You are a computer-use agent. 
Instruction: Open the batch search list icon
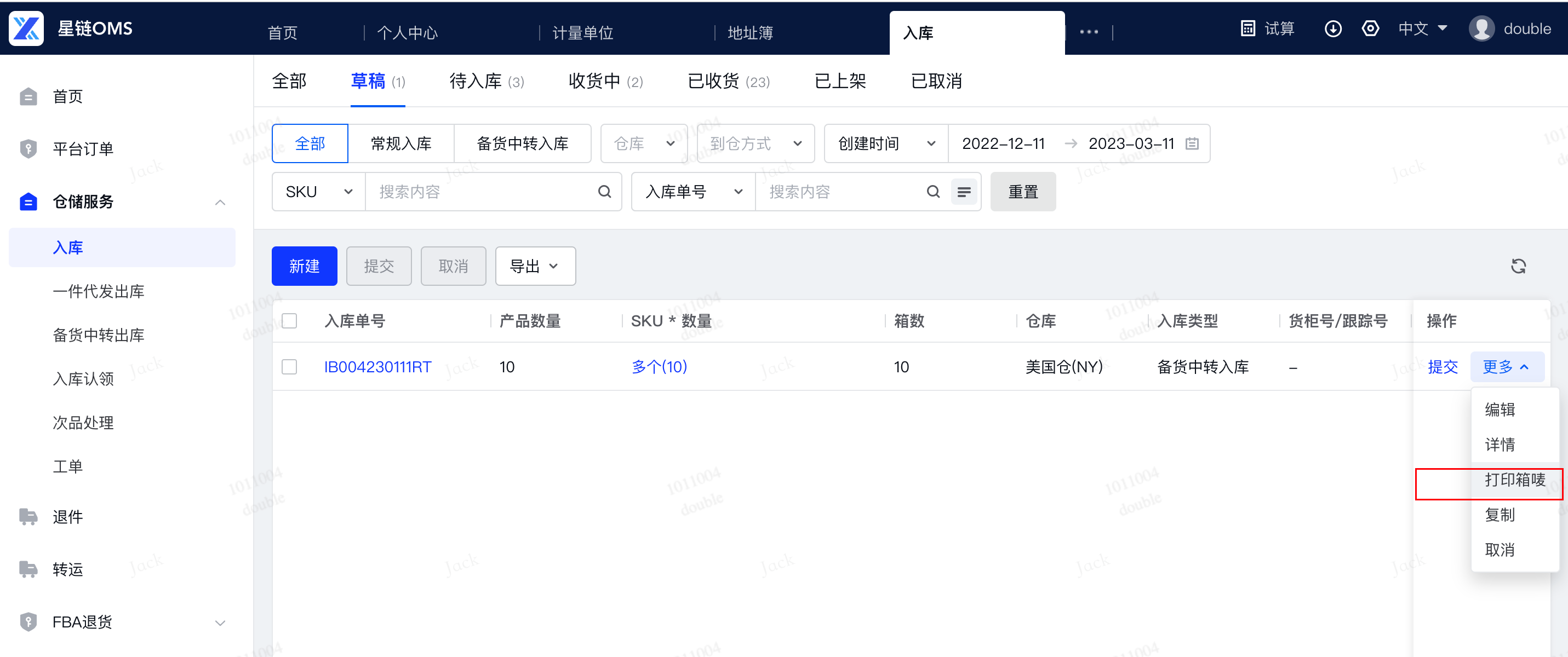point(964,192)
